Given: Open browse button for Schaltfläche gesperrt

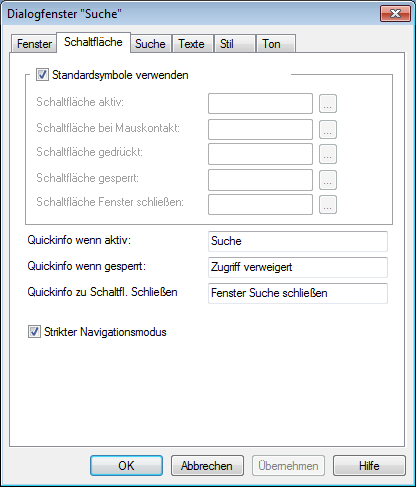Looking at the screenshot, I should [328, 180].
